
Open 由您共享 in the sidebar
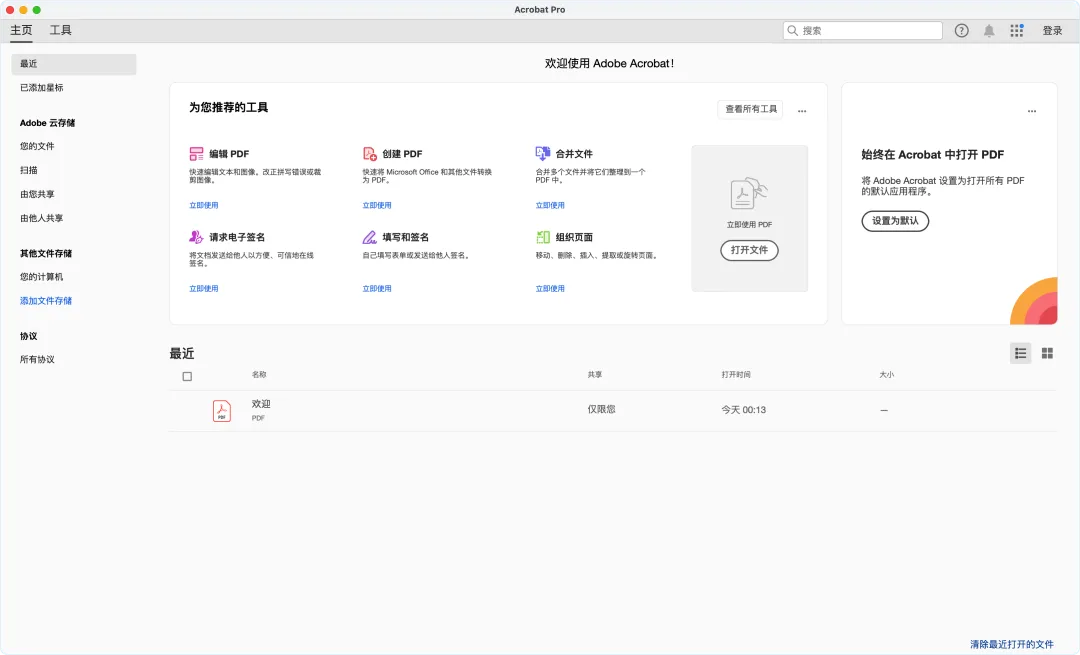(37, 194)
